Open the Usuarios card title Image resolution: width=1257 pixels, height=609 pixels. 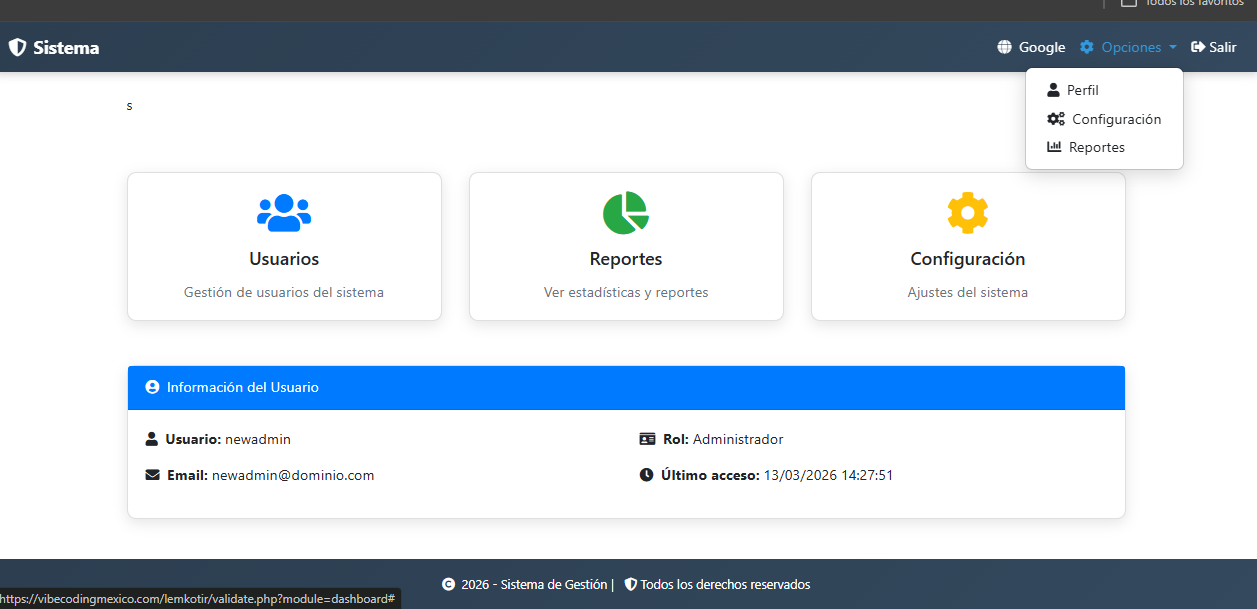pos(284,259)
